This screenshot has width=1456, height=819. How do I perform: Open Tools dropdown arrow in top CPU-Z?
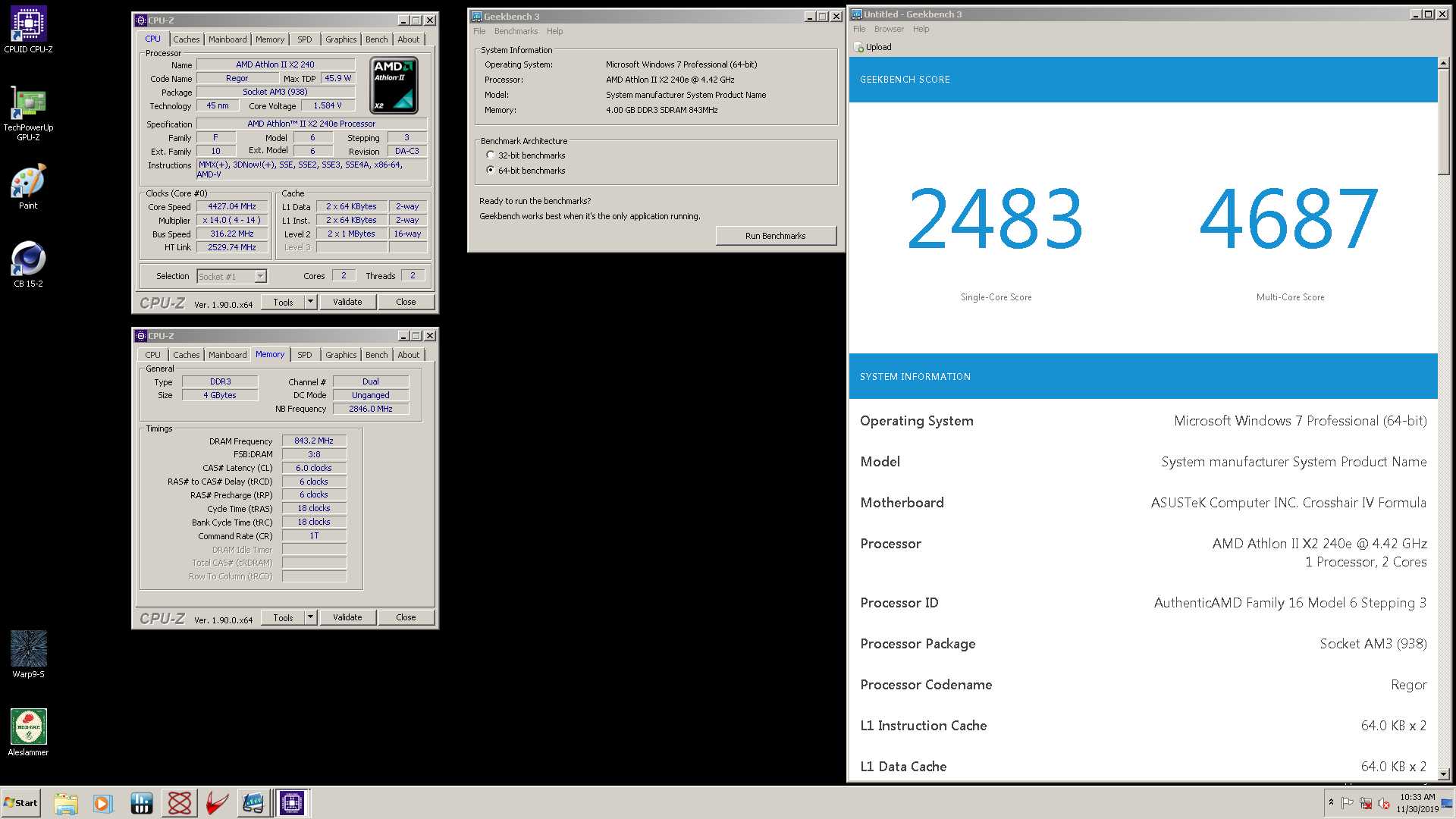tap(310, 302)
